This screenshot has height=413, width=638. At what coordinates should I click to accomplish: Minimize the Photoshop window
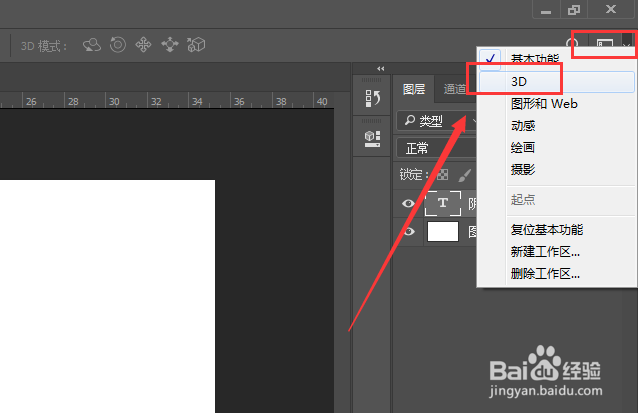point(546,9)
